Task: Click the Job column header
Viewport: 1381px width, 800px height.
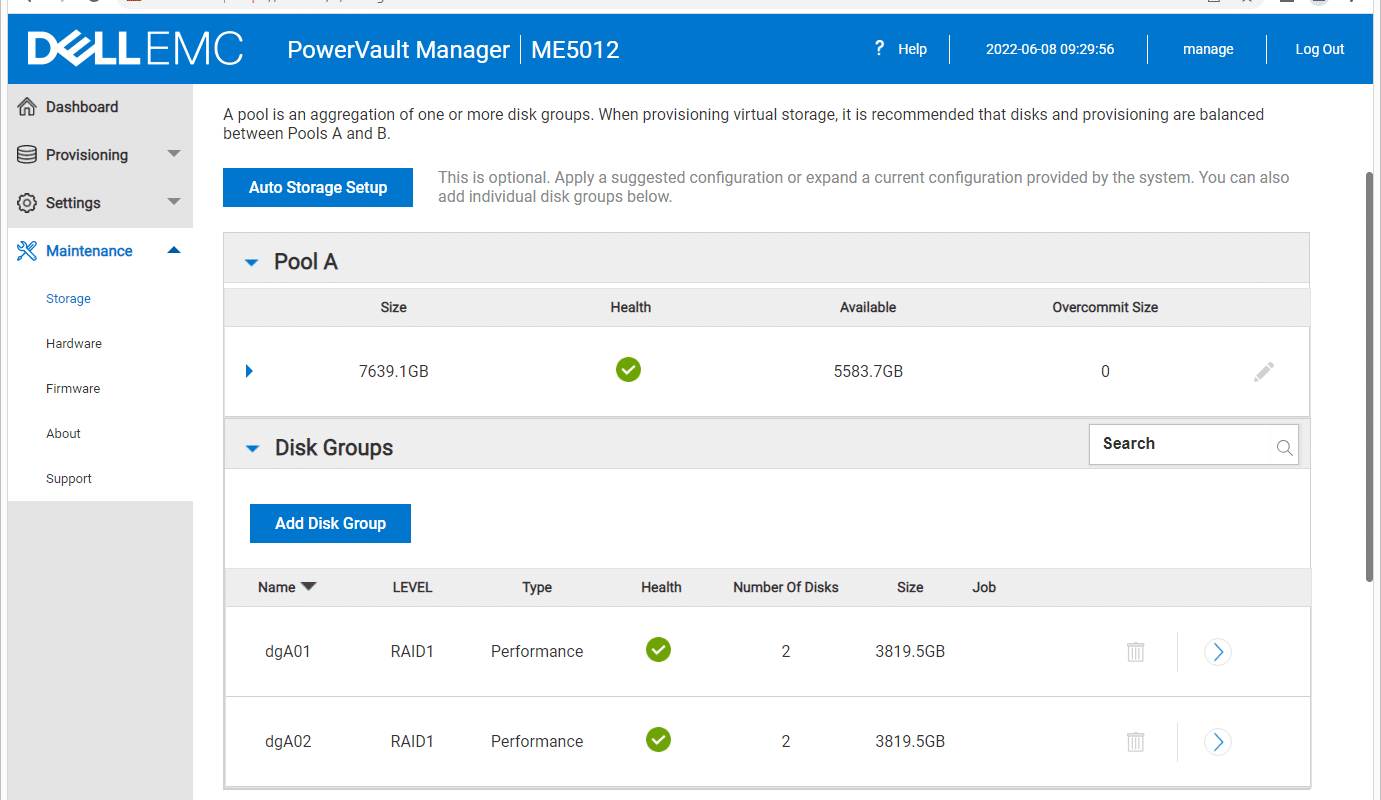Action: coord(984,587)
